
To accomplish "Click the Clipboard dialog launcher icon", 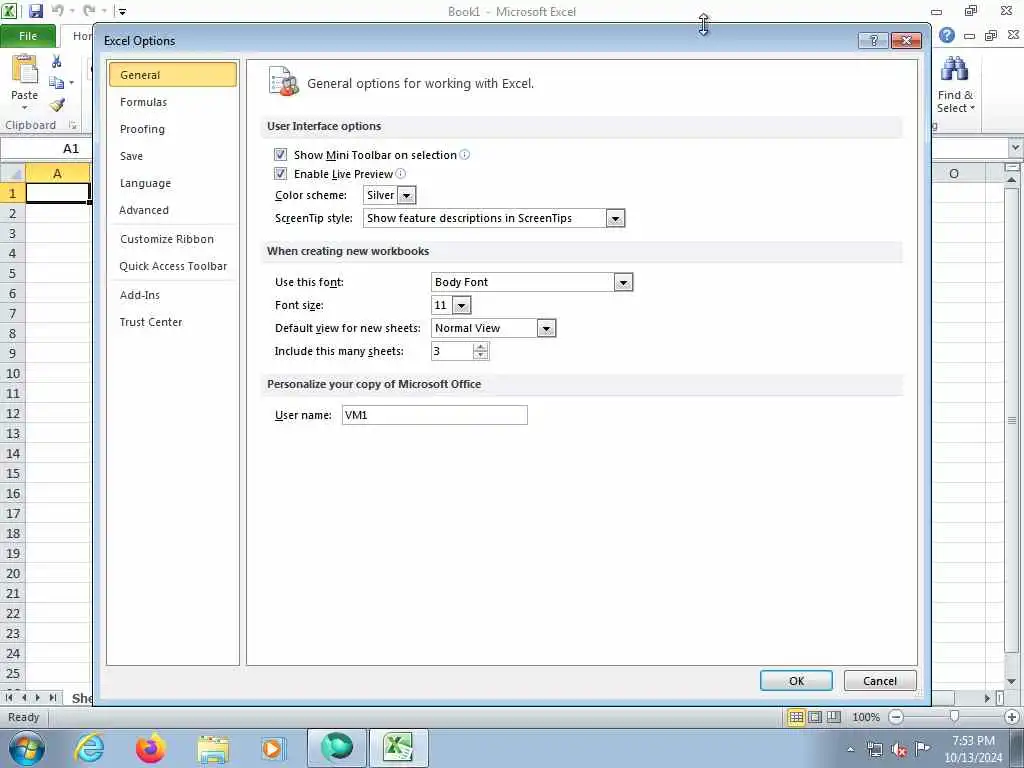I will 72,125.
